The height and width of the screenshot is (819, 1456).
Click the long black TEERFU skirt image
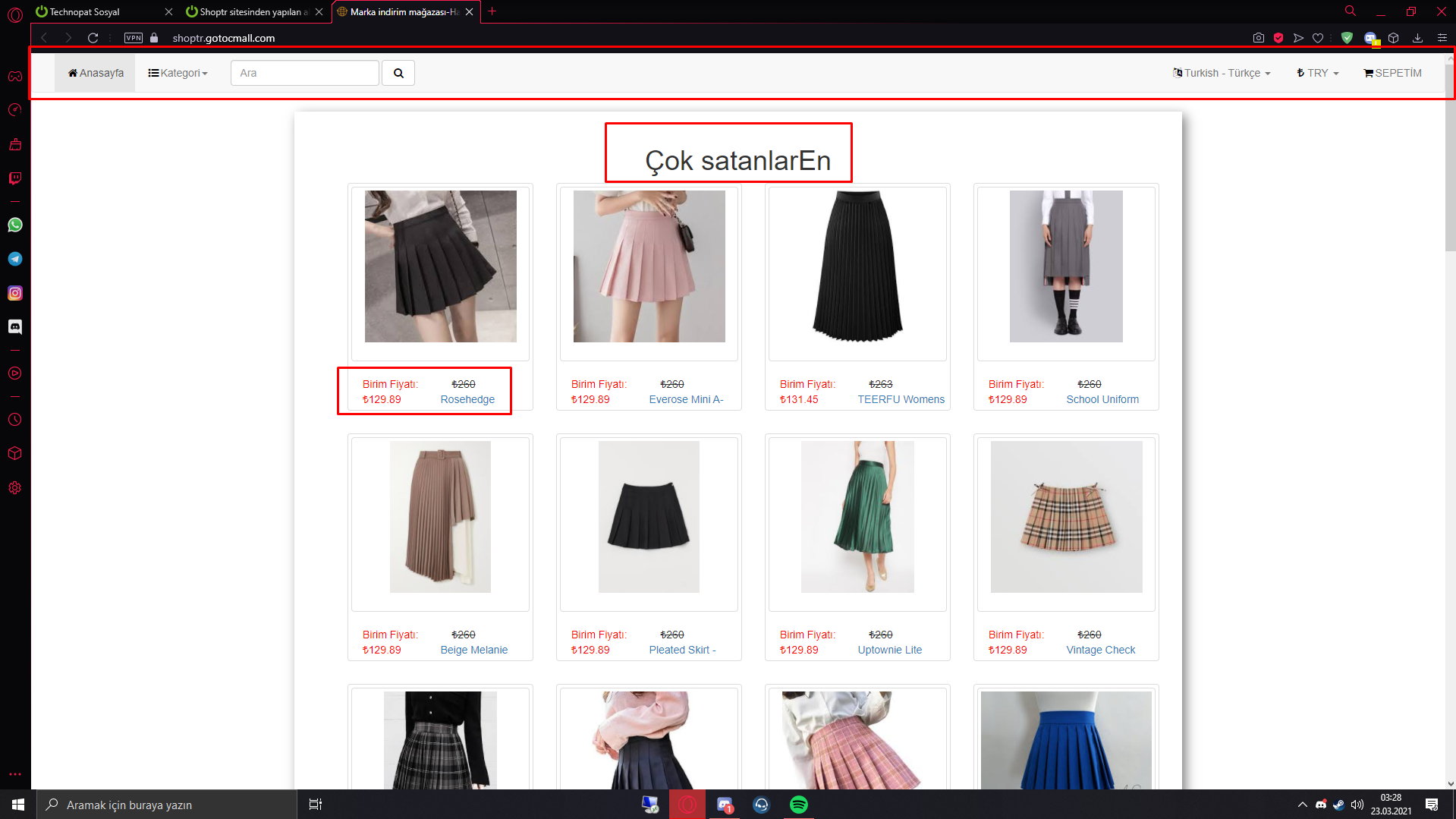[858, 266]
